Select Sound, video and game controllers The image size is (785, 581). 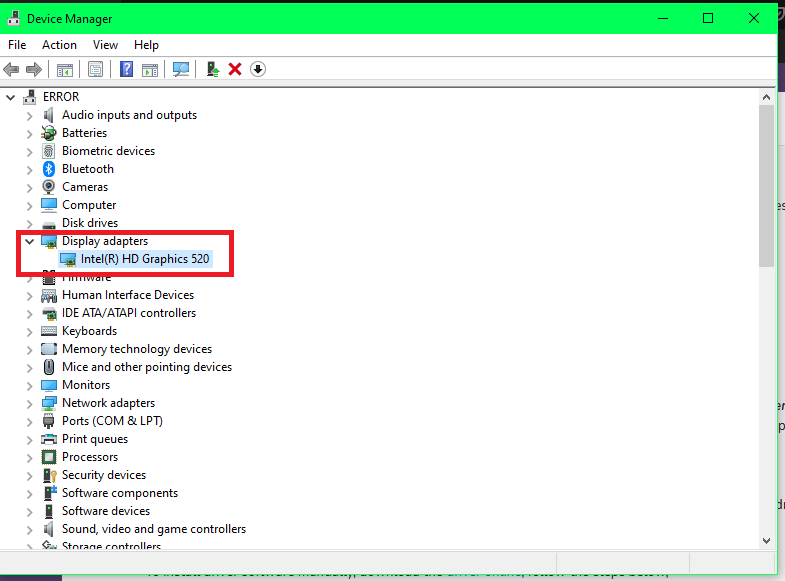pos(153,529)
